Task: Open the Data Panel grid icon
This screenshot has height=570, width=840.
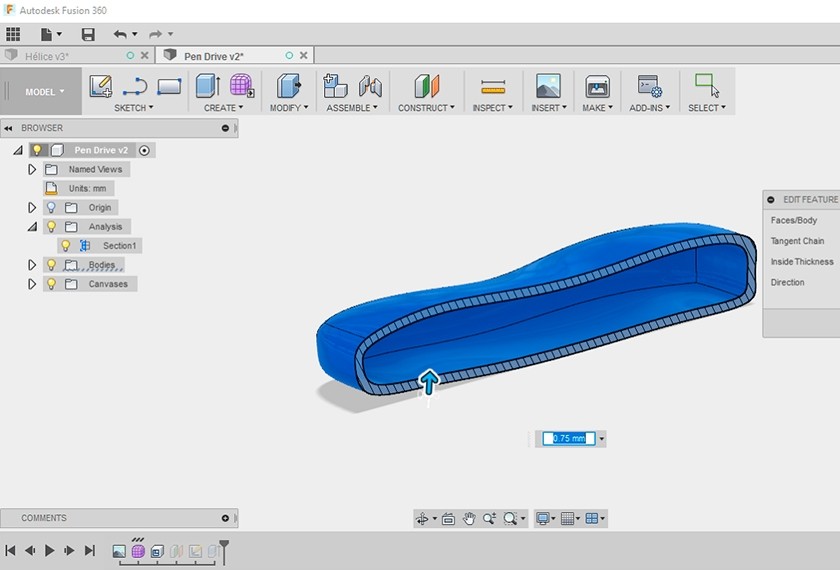Action: pos(13,34)
